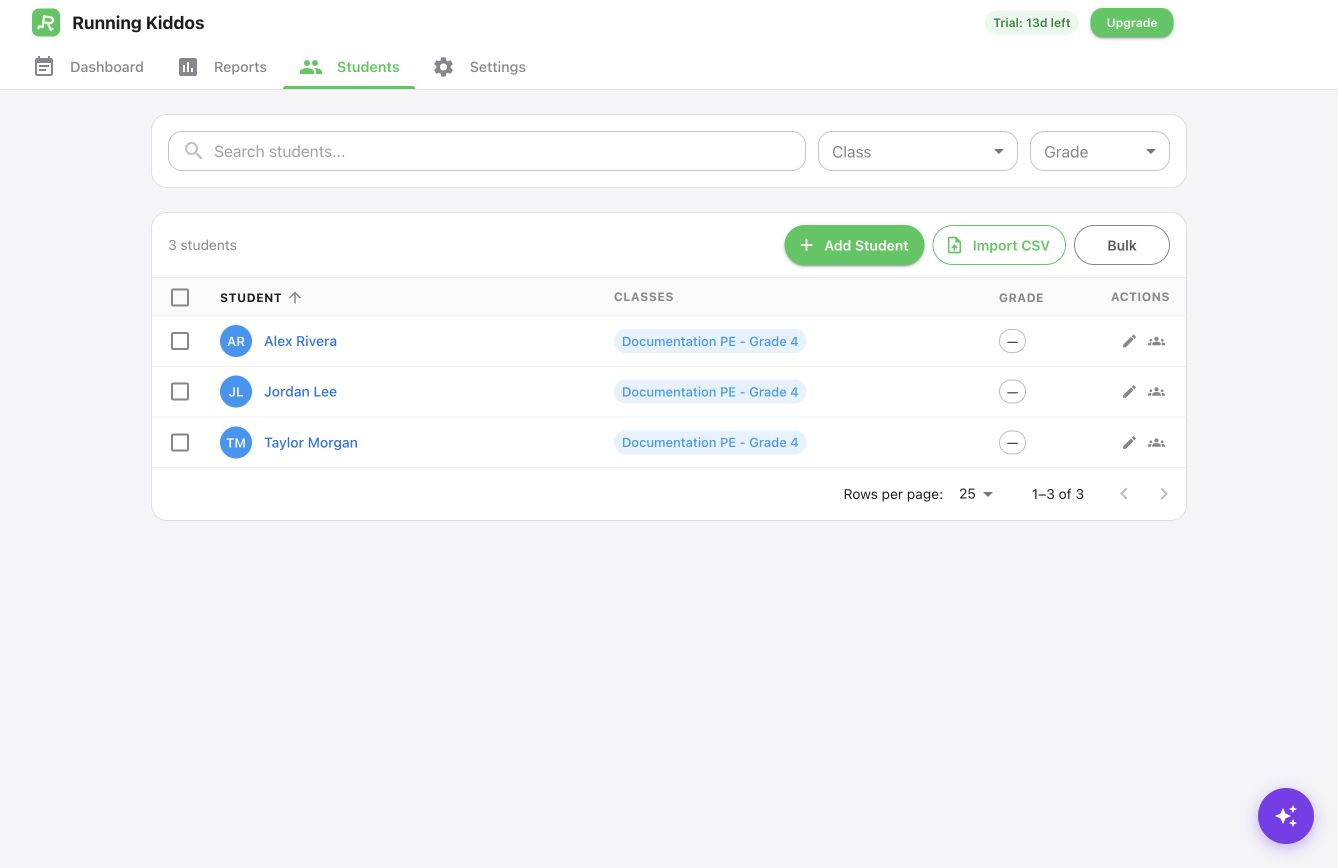The height and width of the screenshot is (868, 1338).
Task: Click the AR avatar for Alex Rivera
Action: pyautogui.click(x=236, y=341)
